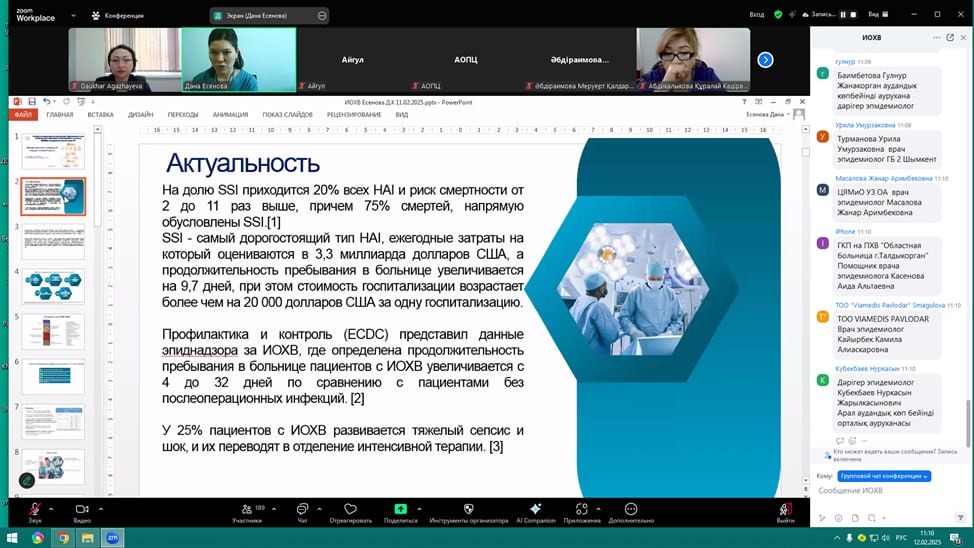
Task: Turn on camera with the Видео button
Action: pyautogui.click(x=82, y=510)
